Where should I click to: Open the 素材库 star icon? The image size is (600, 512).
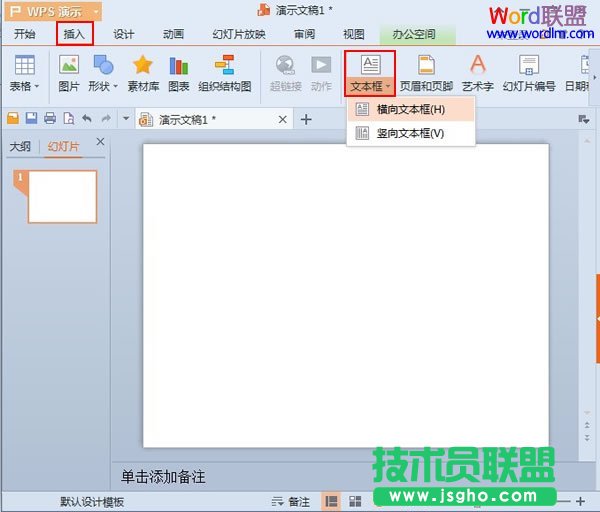coord(143,65)
